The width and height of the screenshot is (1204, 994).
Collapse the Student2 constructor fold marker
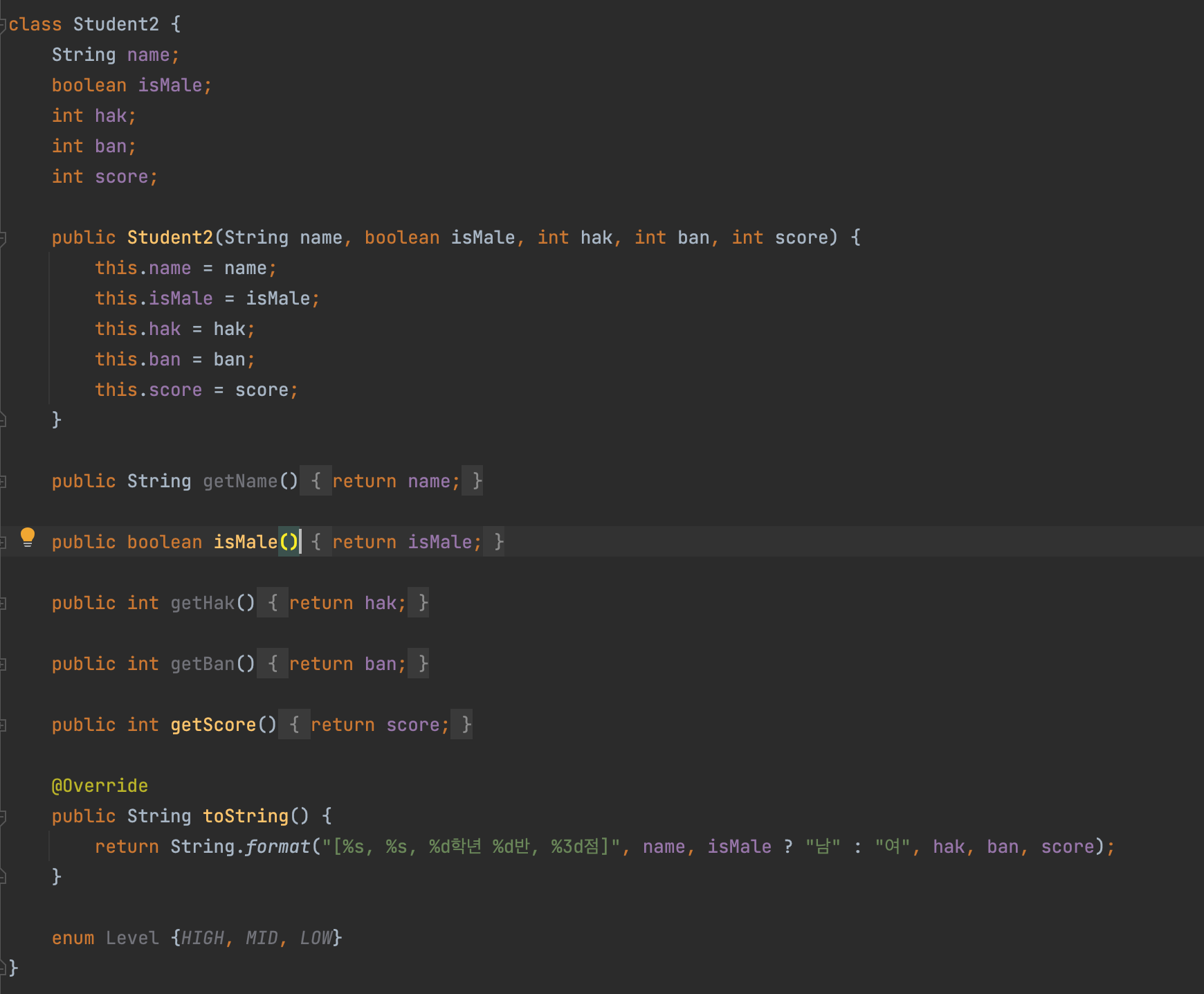click(x=3, y=238)
